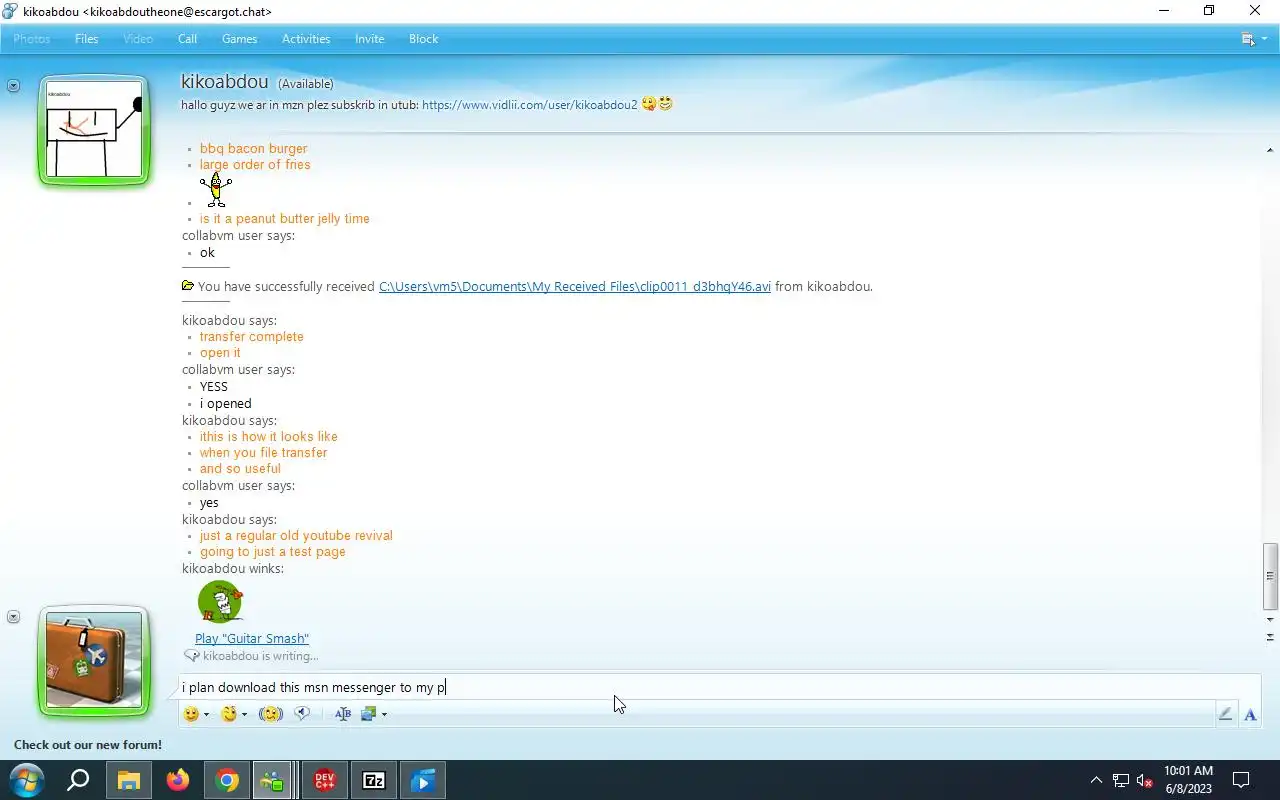Image resolution: width=1280 pixels, height=800 pixels.
Task: Collapse your own display picture with arrow
Action: pyautogui.click(x=13, y=617)
